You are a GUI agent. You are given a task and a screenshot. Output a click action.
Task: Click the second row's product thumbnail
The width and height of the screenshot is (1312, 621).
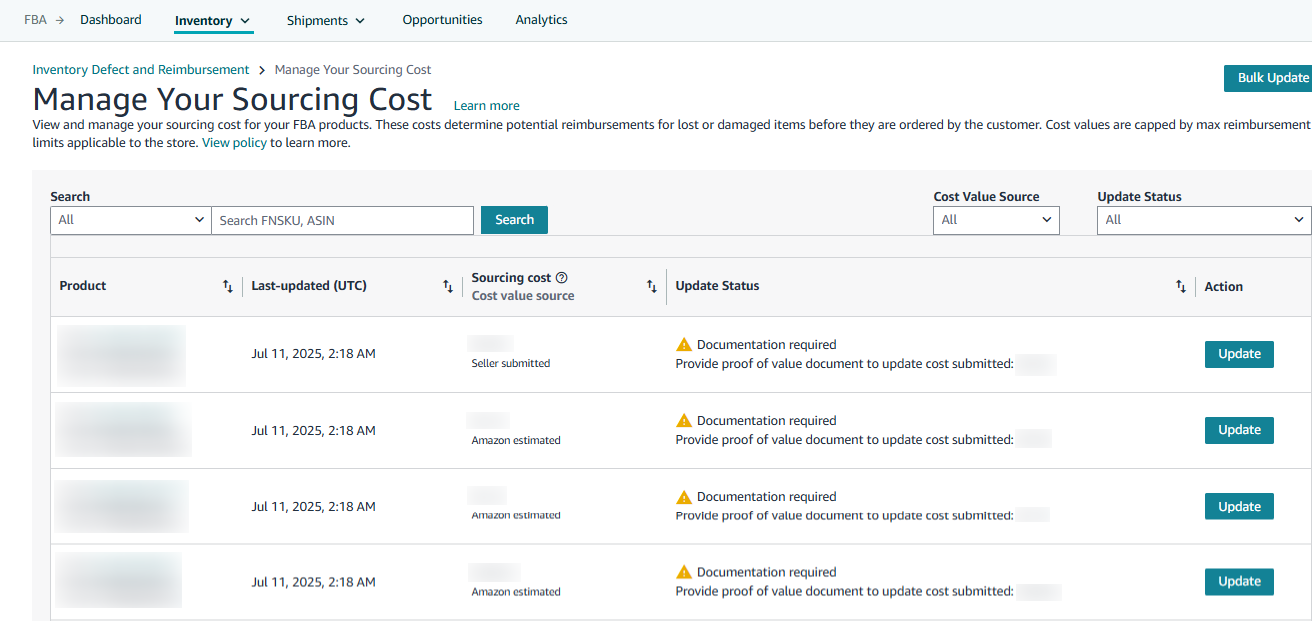pos(122,430)
